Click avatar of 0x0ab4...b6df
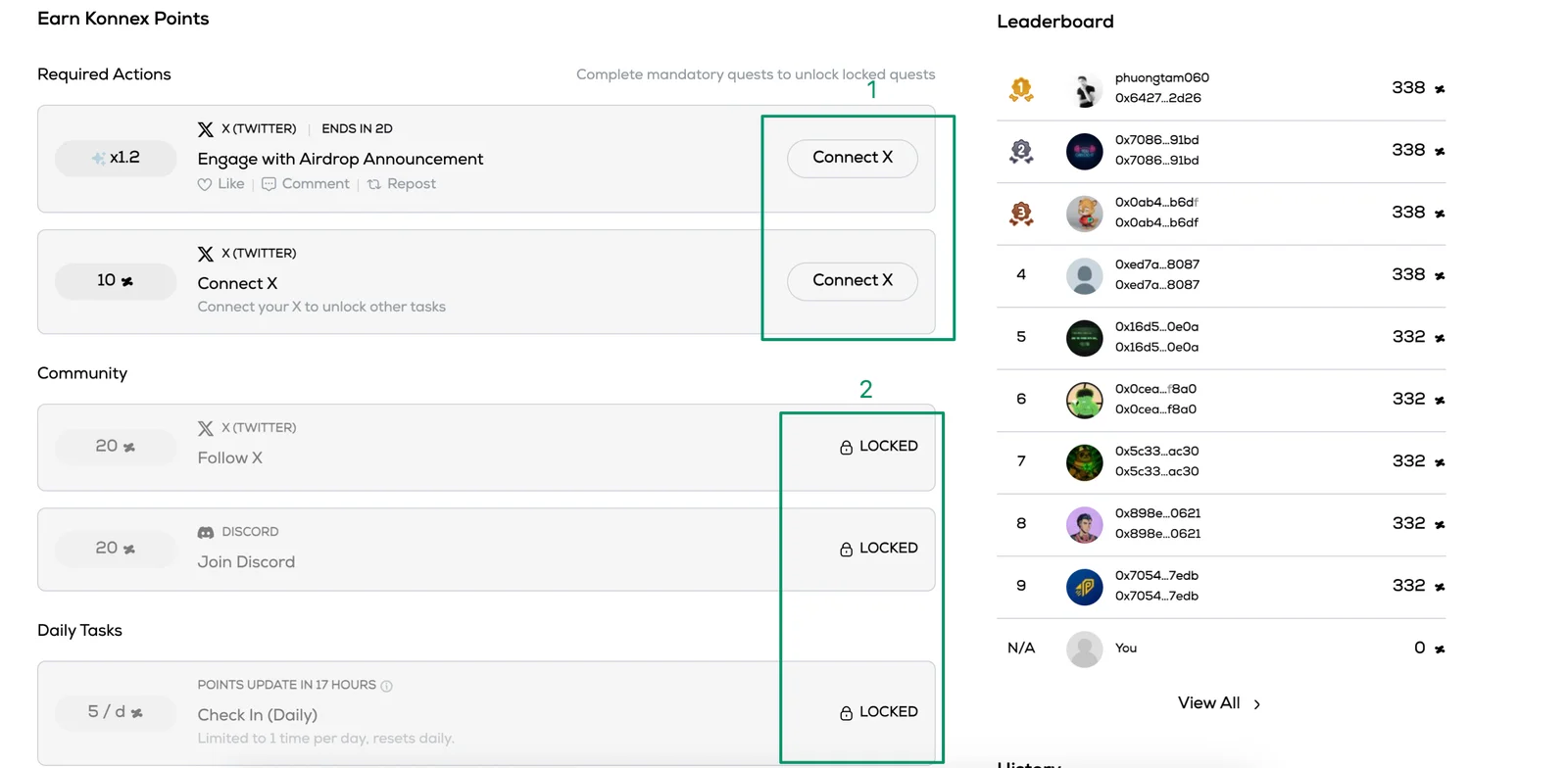This screenshot has height=768, width=1568. point(1085,214)
